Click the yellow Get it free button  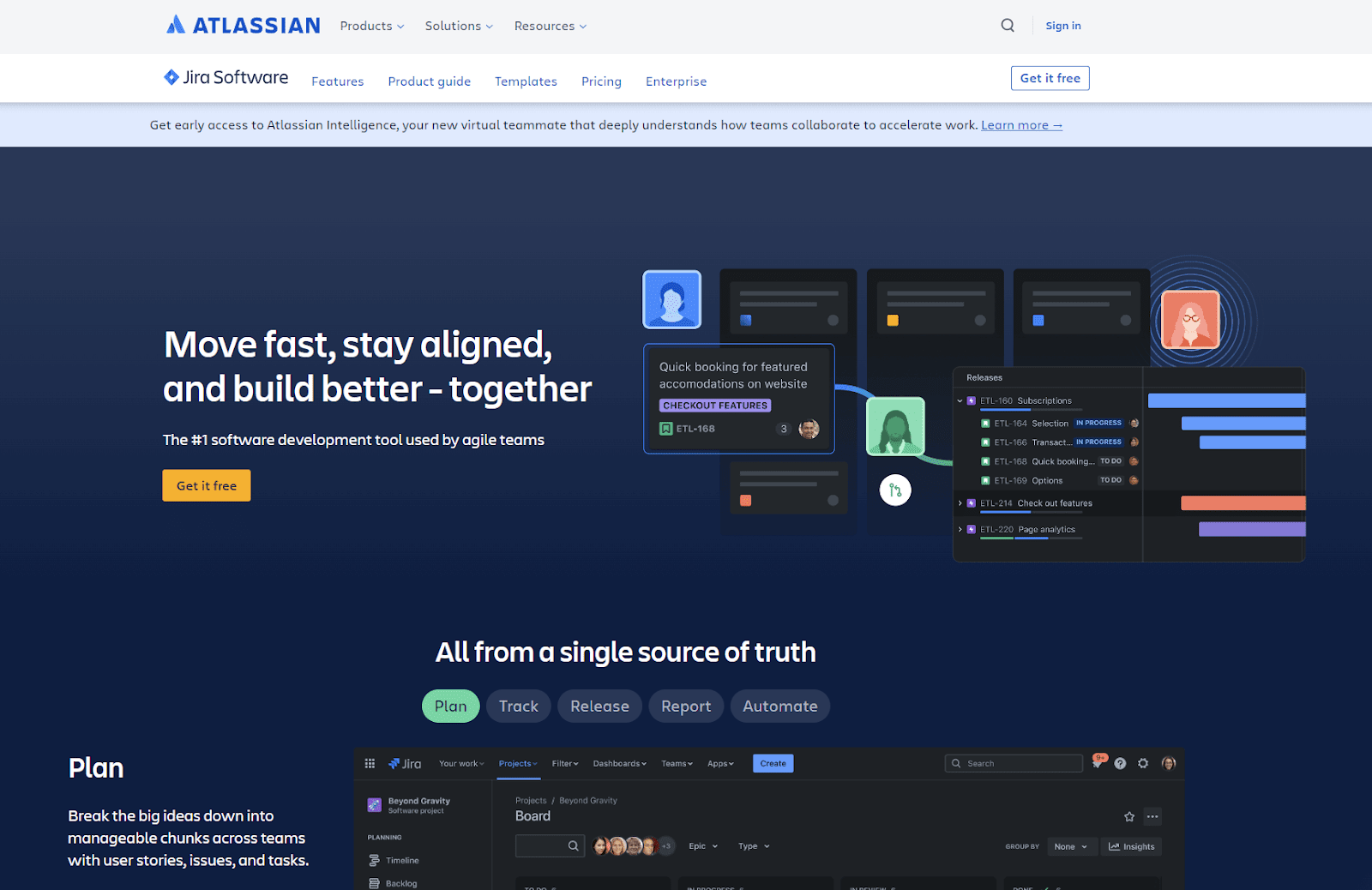coord(206,485)
